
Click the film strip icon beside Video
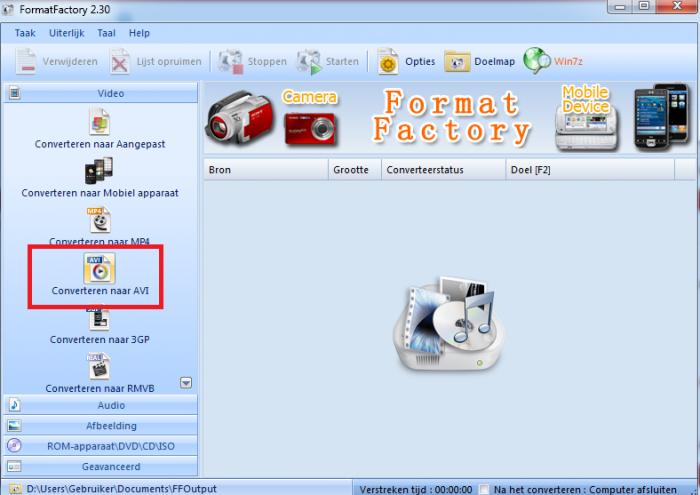coord(15,93)
